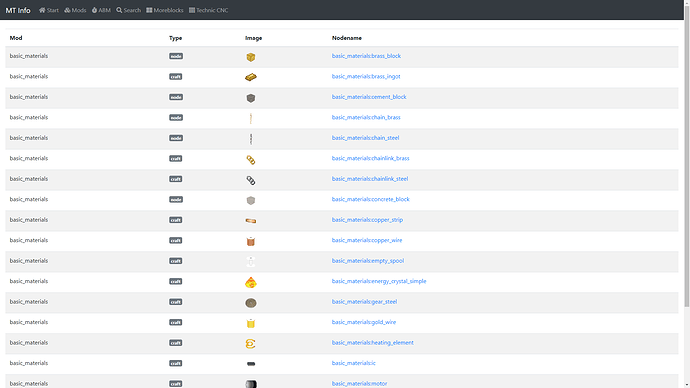Open basic_materials:copper_wire link

coord(367,240)
